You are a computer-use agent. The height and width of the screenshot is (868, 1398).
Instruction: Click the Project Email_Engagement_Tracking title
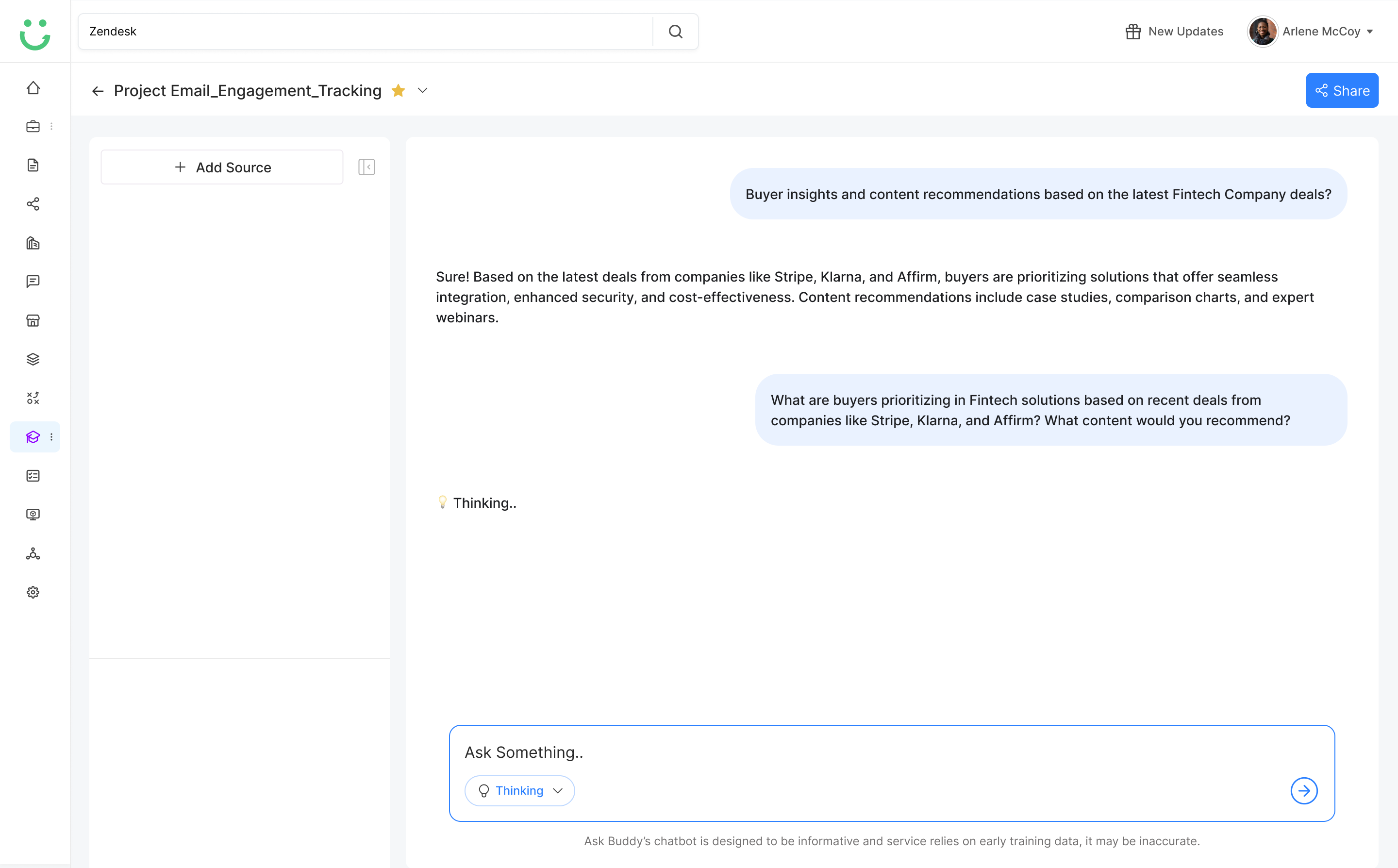coord(248,91)
